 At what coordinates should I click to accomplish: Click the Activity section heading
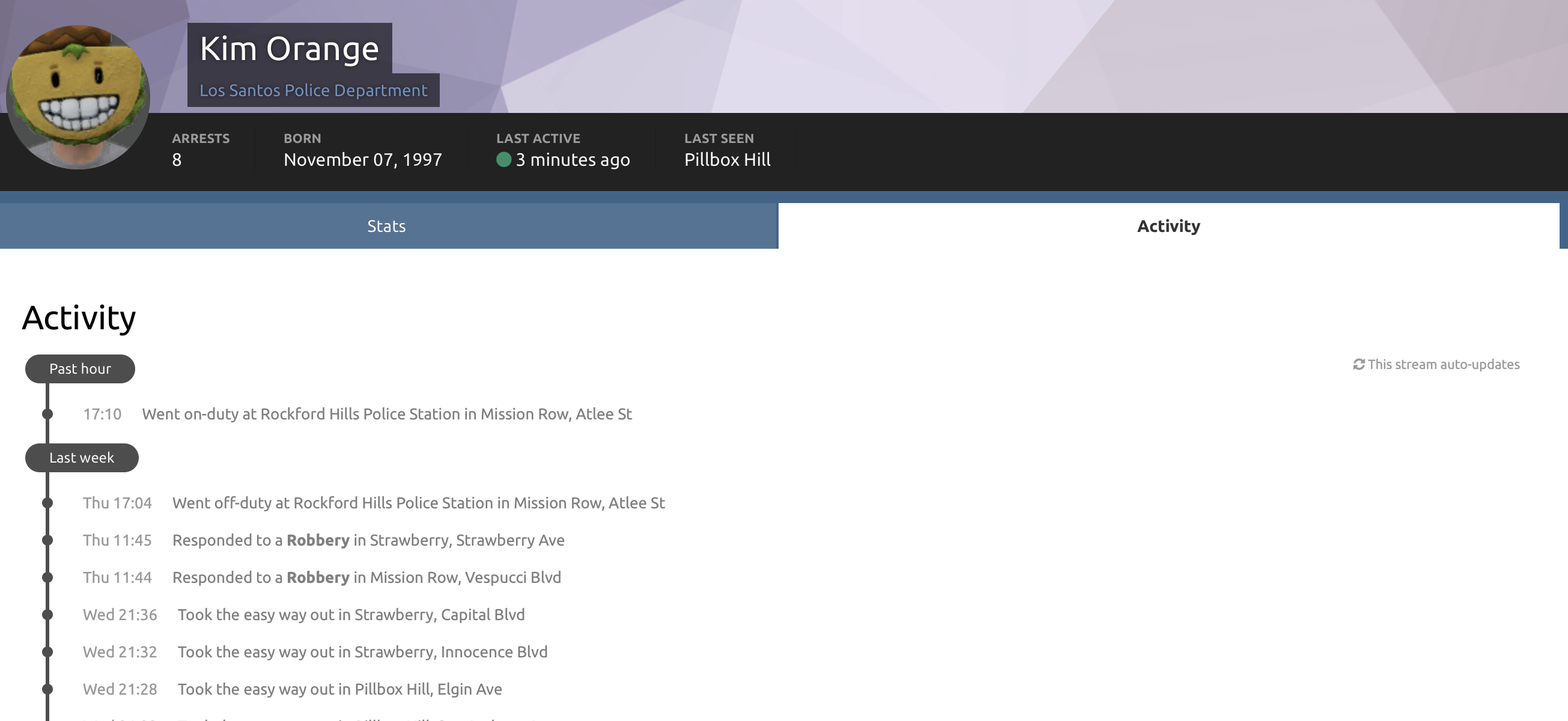pyautogui.click(x=79, y=318)
